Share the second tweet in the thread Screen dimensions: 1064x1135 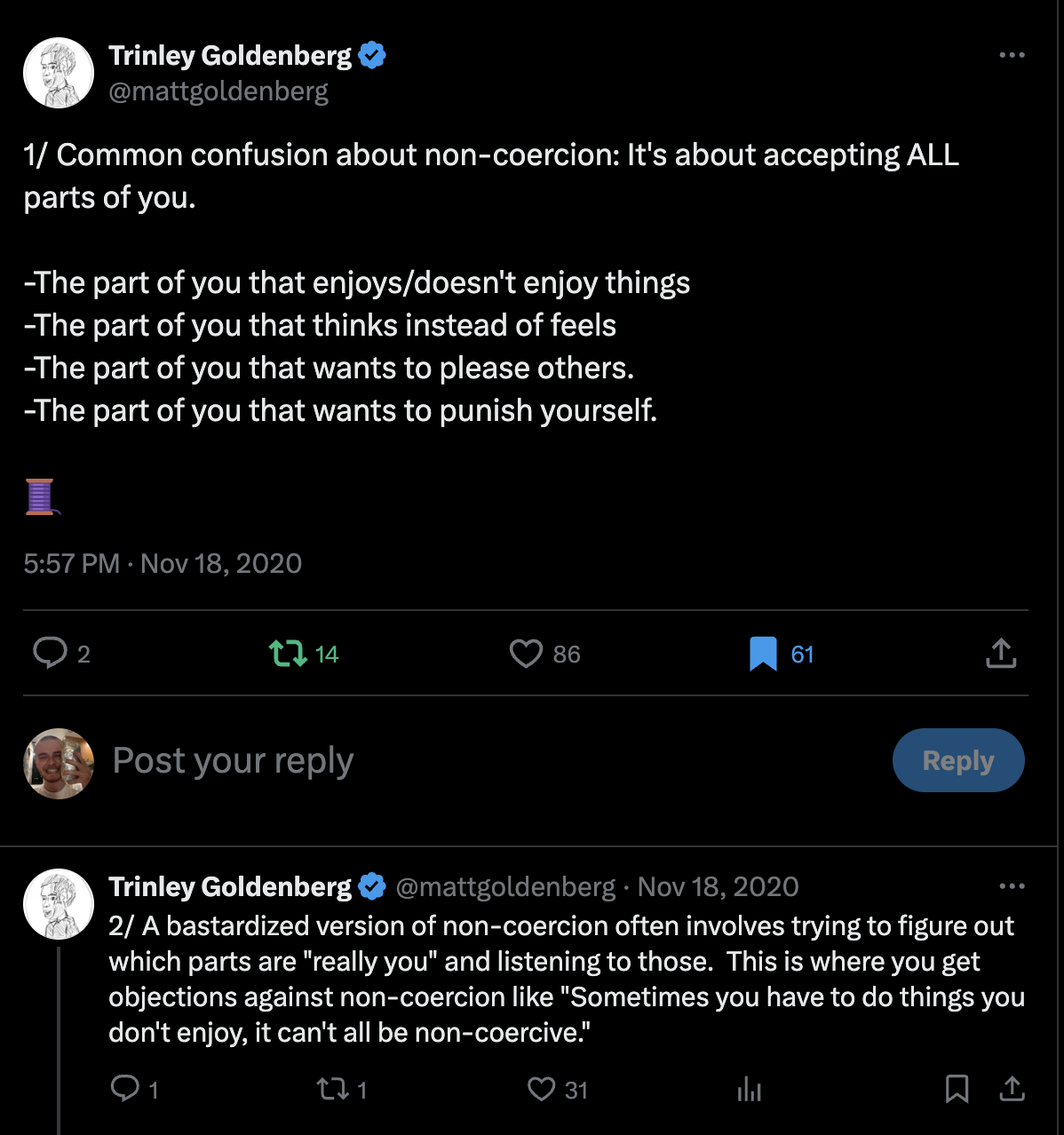click(x=1012, y=1089)
